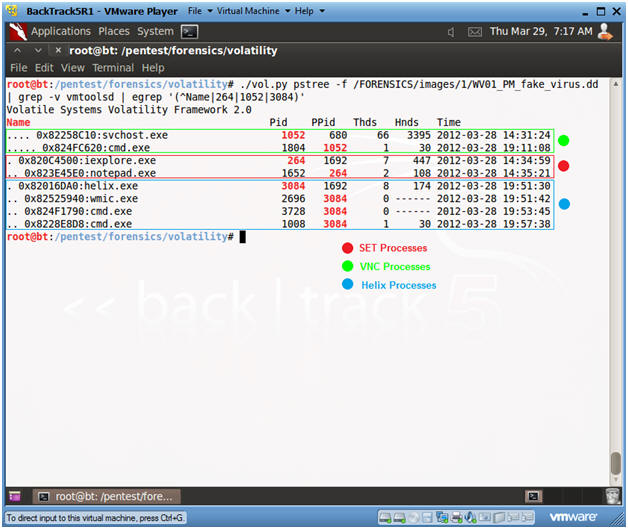Viewport: 628px width, 529px height.
Task: Open the terminal File menu
Action: pyautogui.click(x=18, y=68)
